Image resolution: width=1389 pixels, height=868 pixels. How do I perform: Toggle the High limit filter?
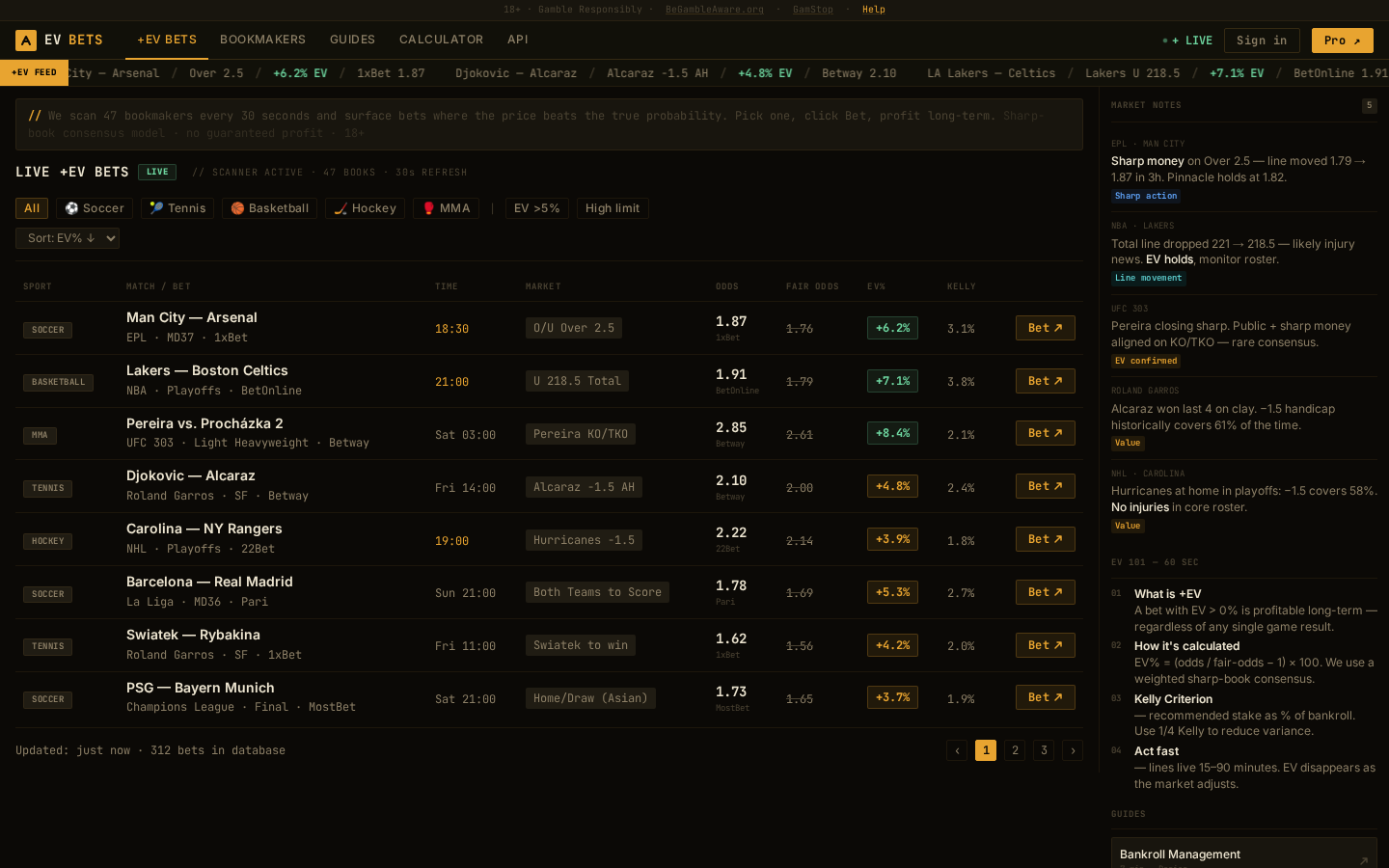(x=613, y=208)
